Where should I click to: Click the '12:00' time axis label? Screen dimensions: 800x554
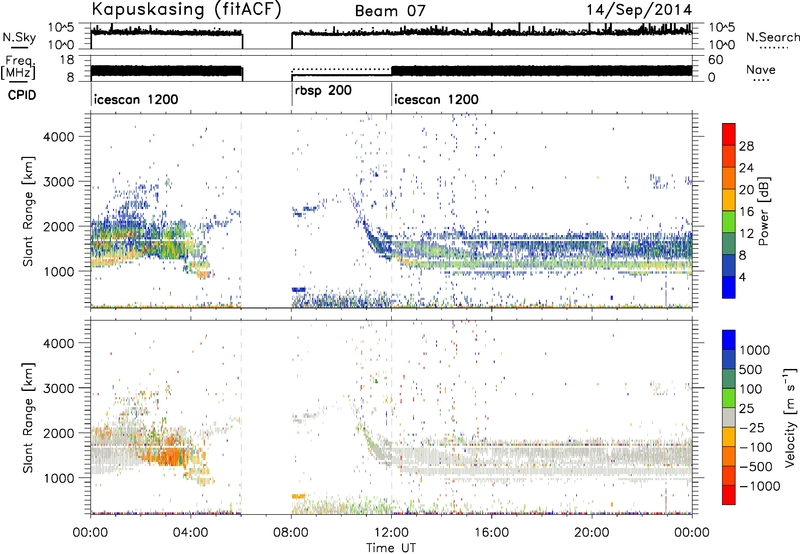391,533
